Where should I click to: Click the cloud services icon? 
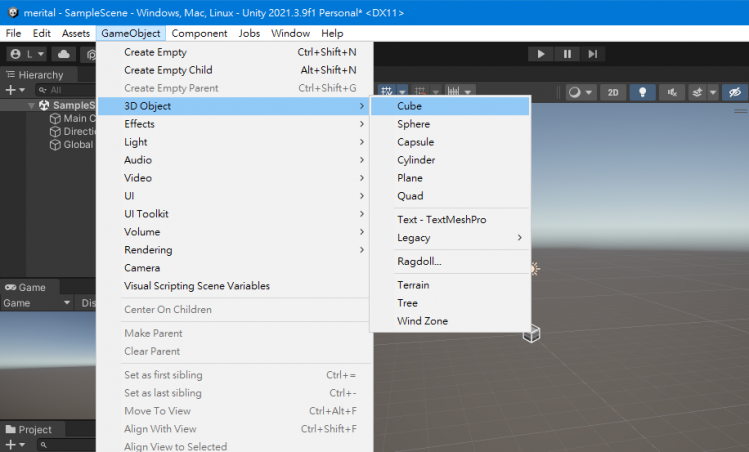tap(64, 54)
